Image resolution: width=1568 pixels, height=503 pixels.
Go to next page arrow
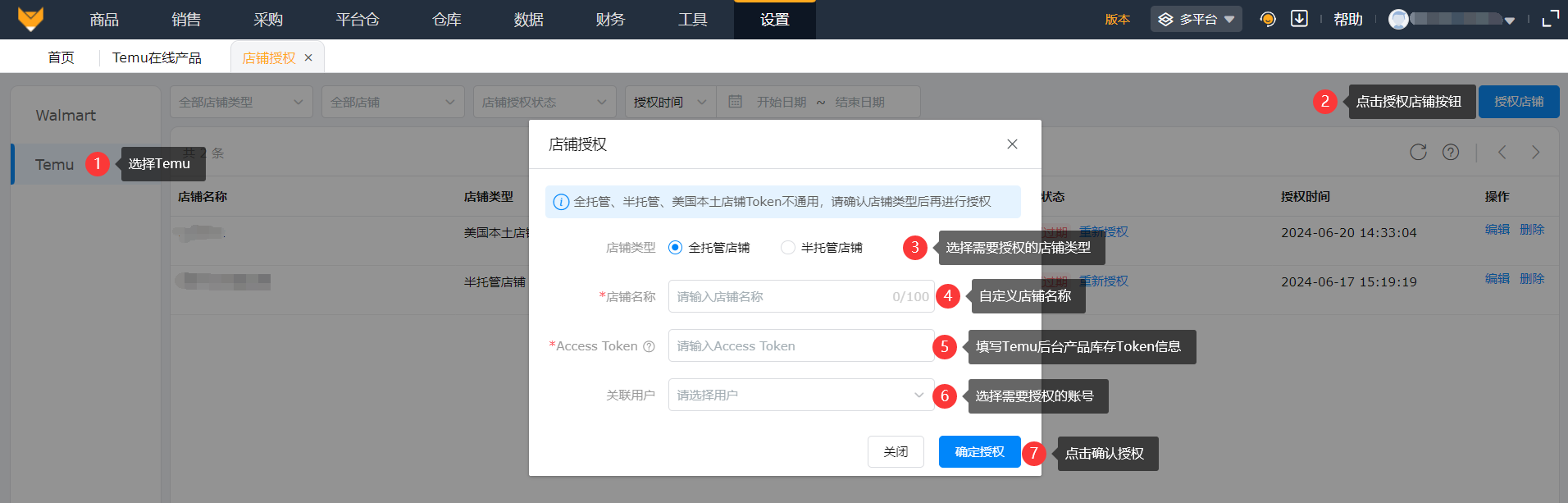[x=1536, y=152]
